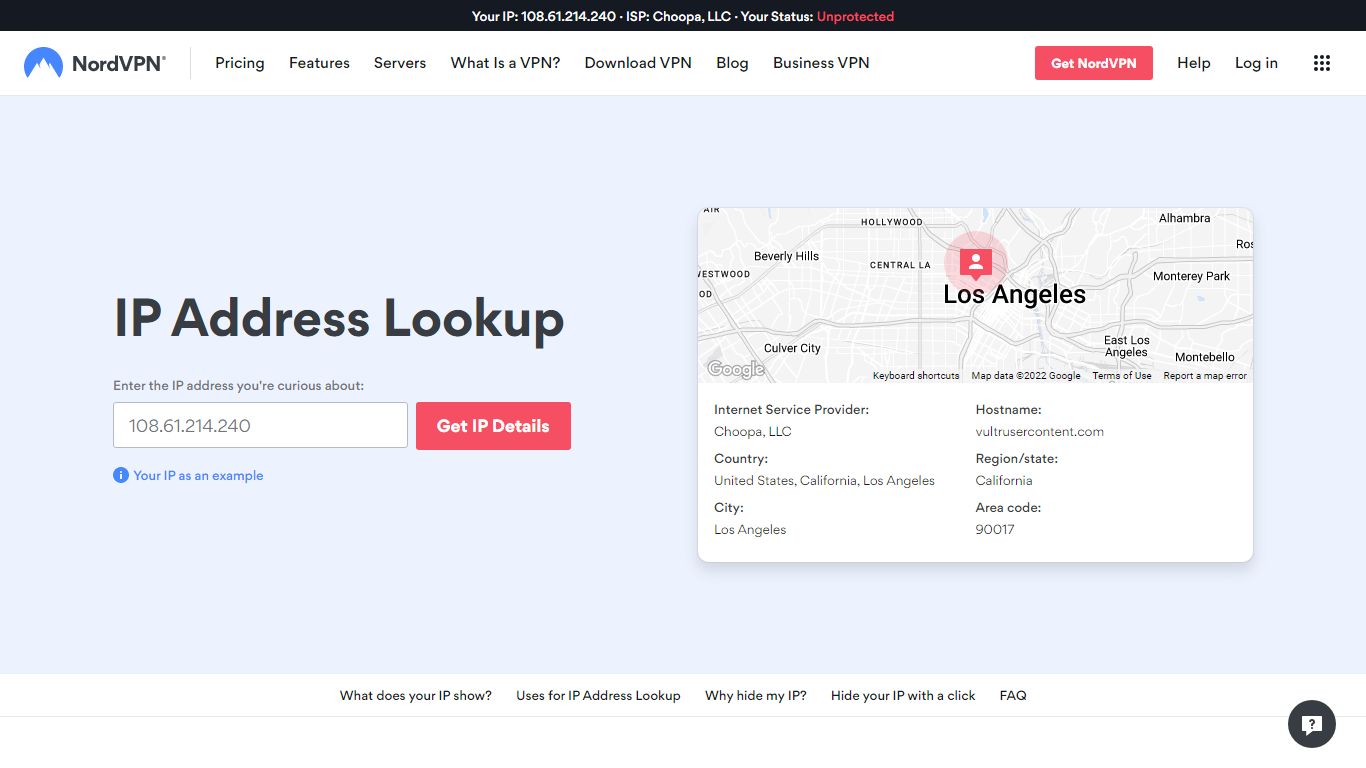Click the Get IP Details button
The height and width of the screenshot is (768, 1366).
pyautogui.click(x=493, y=426)
